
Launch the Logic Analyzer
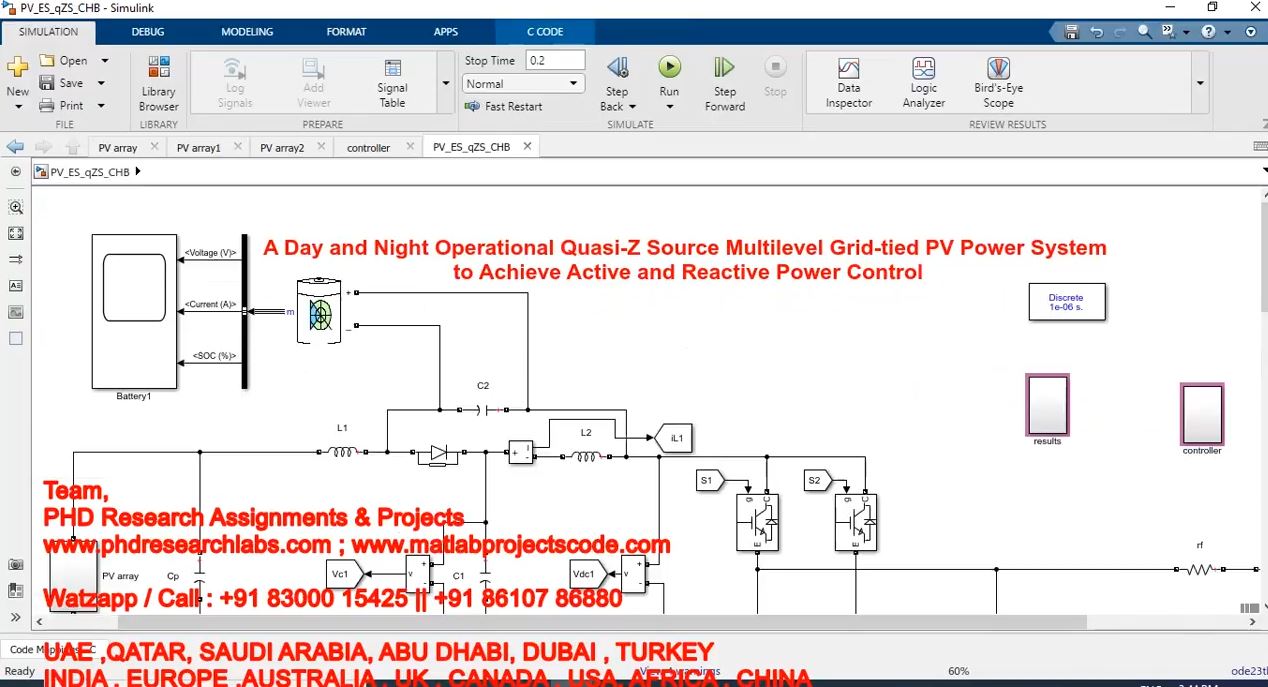(923, 82)
